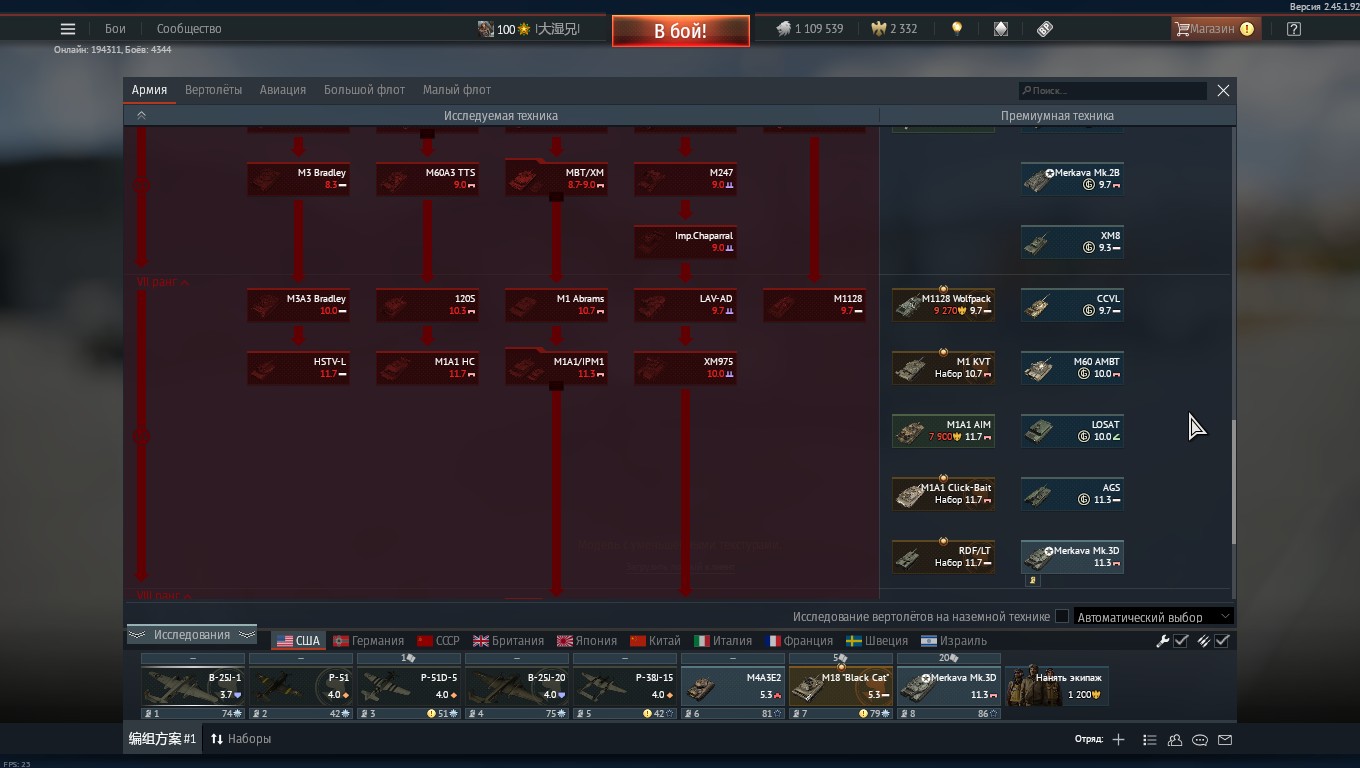Viewport: 1360px width, 768px height.
Task: Add squad member with plus icon
Action: 1118,739
